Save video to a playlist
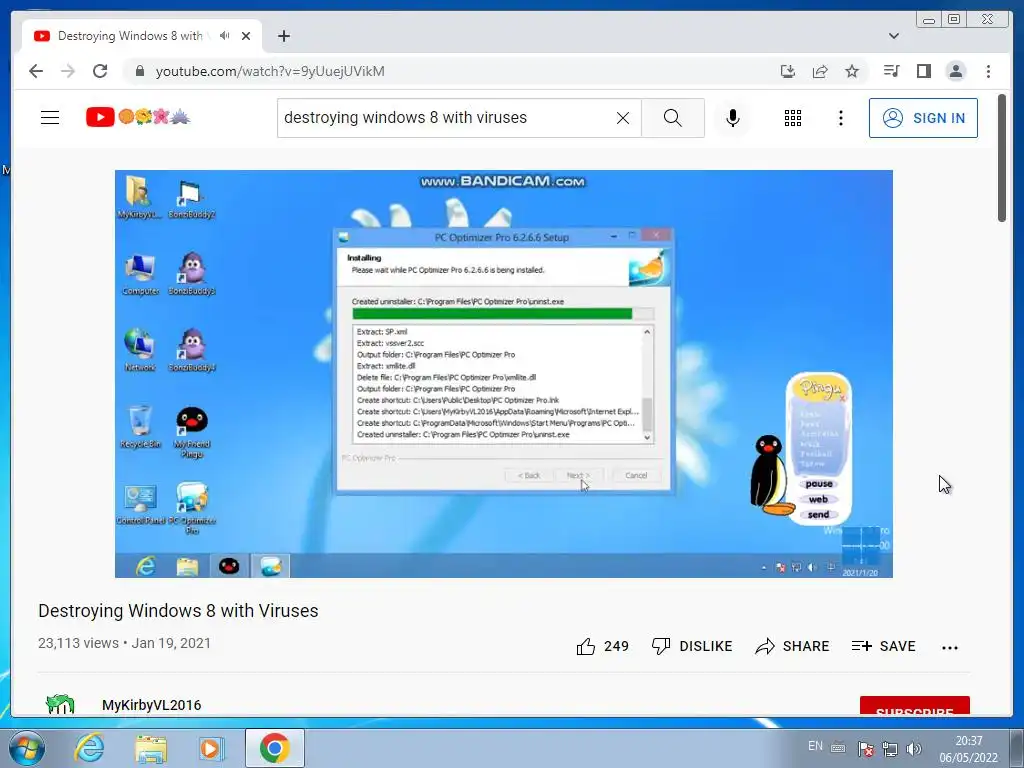Viewport: 1024px width, 768px height. click(x=884, y=647)
